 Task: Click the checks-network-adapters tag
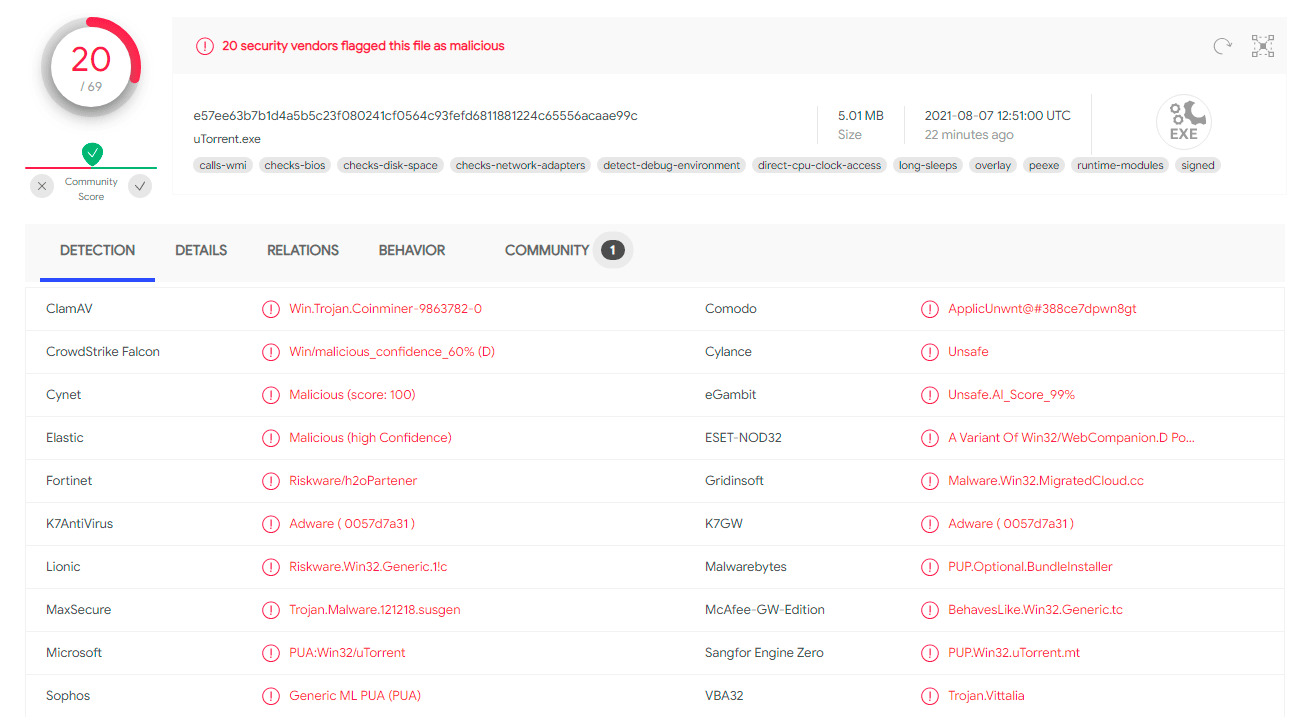(x=521, y=165)
